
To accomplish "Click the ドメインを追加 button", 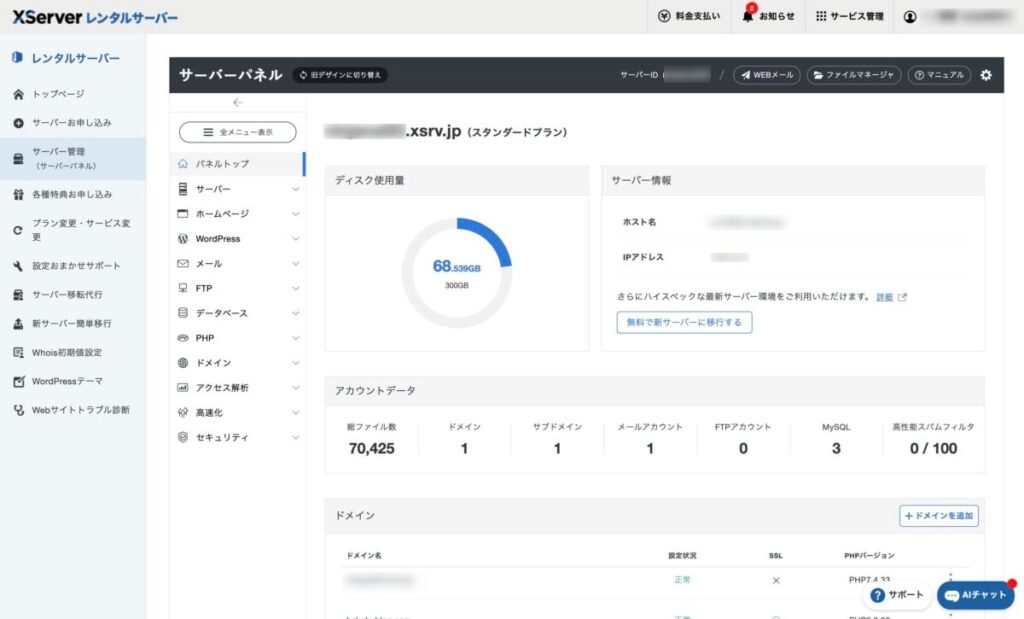I will click(939, 516).
